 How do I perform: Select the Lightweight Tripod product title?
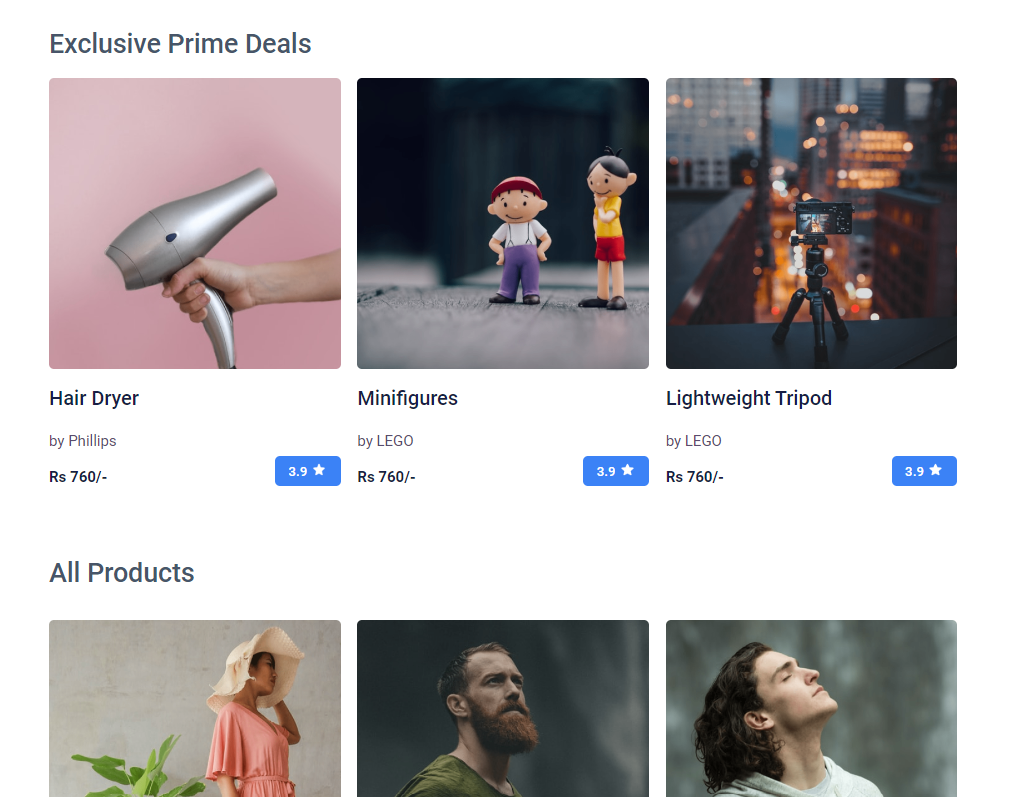[749, 398]
